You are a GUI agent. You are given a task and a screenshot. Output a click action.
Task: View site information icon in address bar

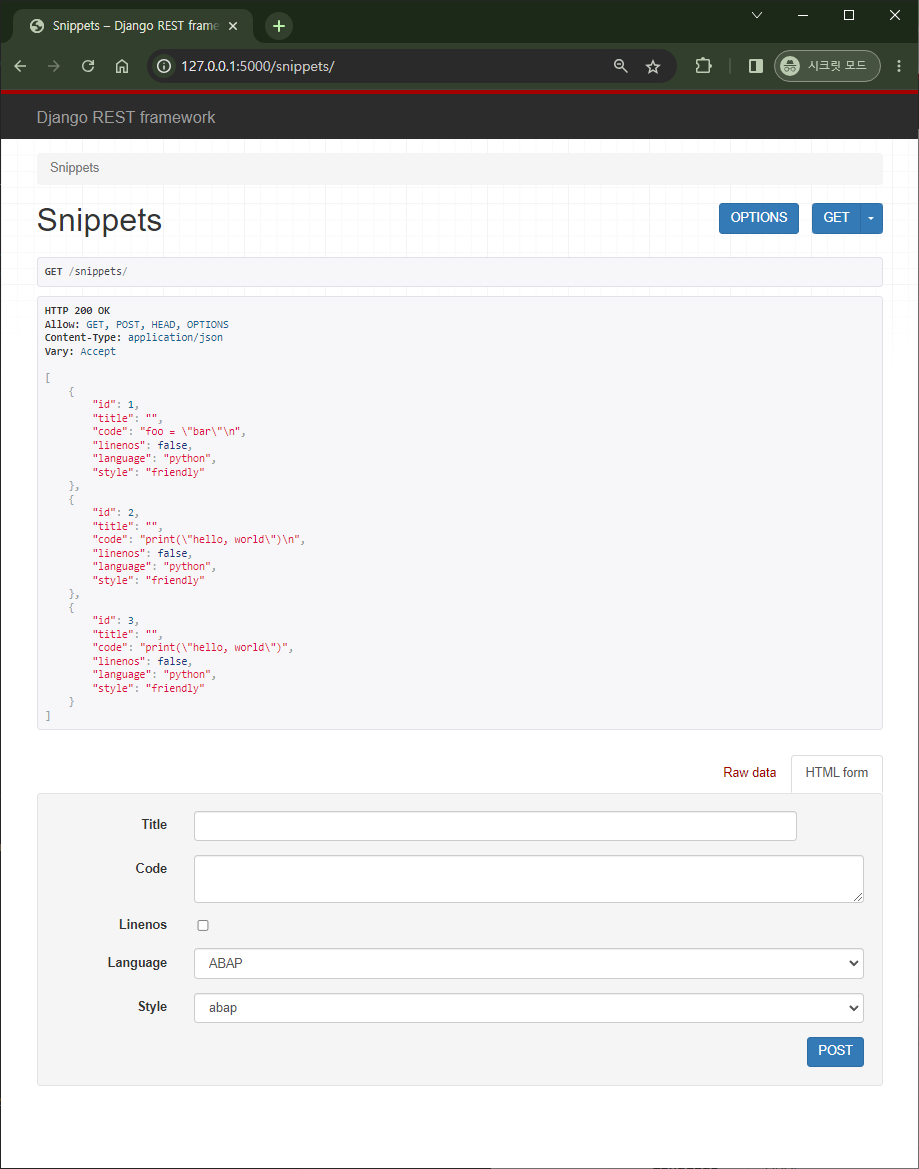pos(164,66)
